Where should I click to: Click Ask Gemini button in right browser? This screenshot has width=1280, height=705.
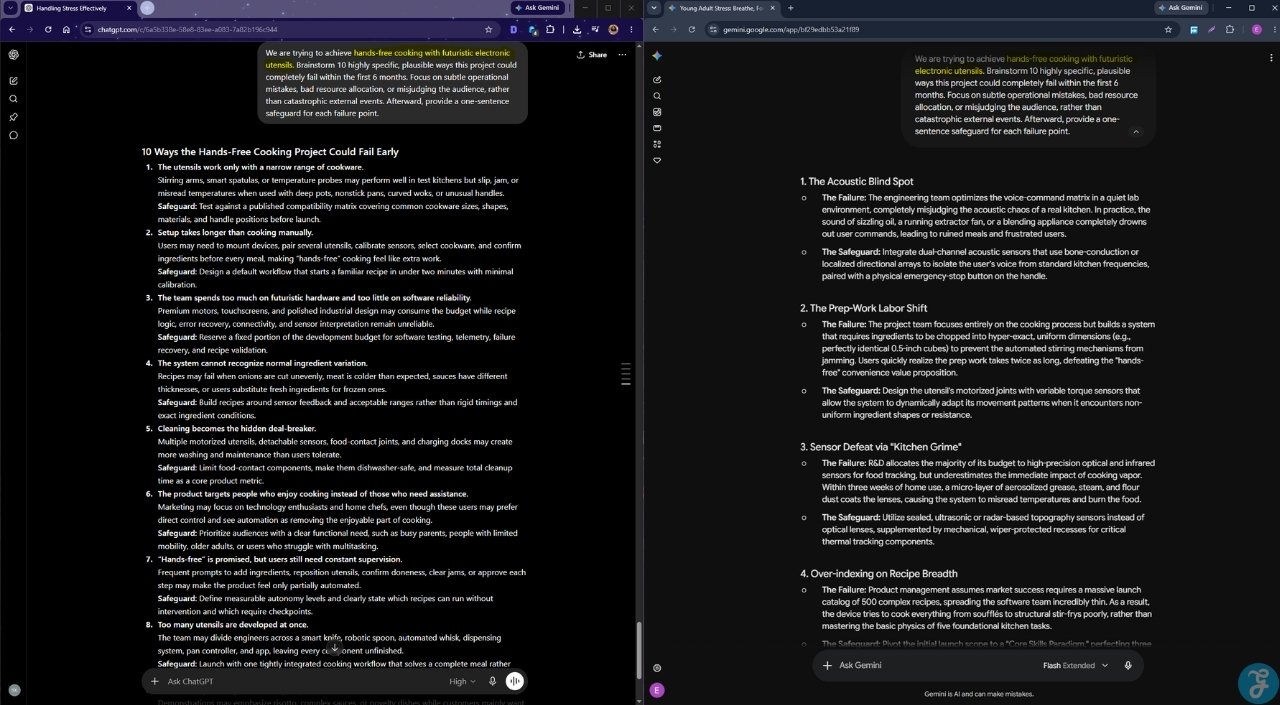pos(1181,8)
